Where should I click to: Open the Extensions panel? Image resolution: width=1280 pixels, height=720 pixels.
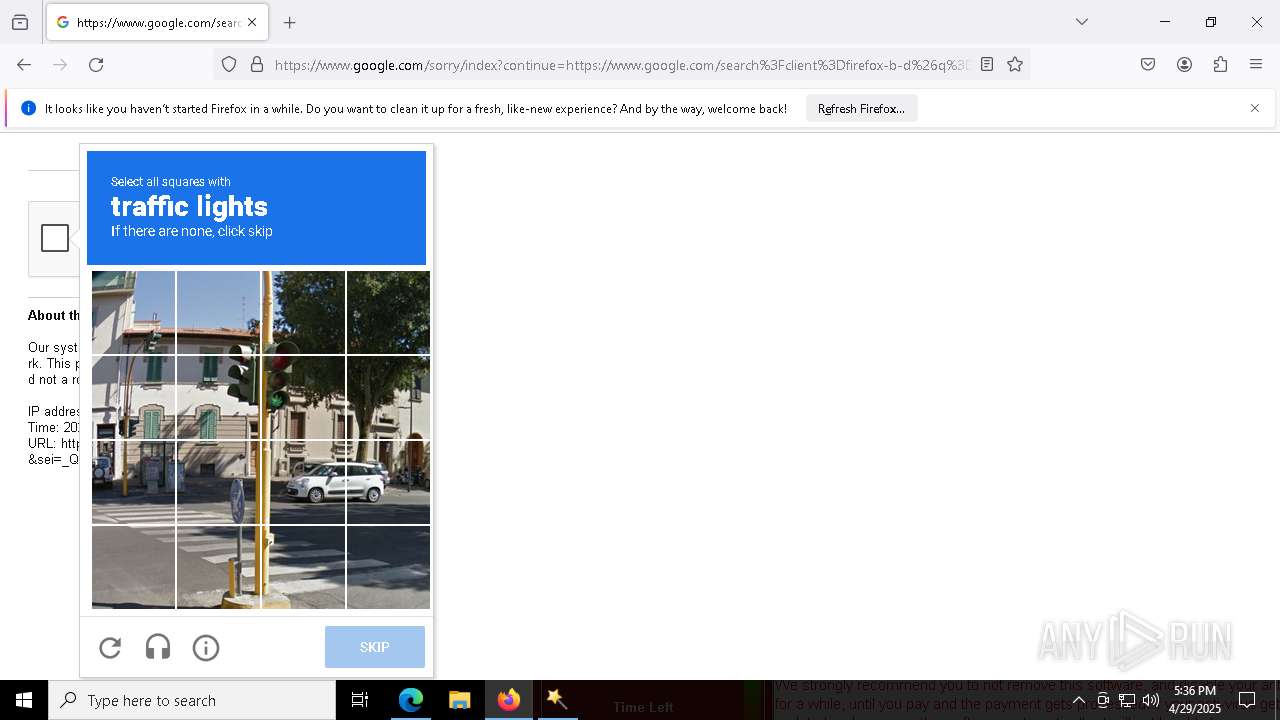click(1220, 65)
